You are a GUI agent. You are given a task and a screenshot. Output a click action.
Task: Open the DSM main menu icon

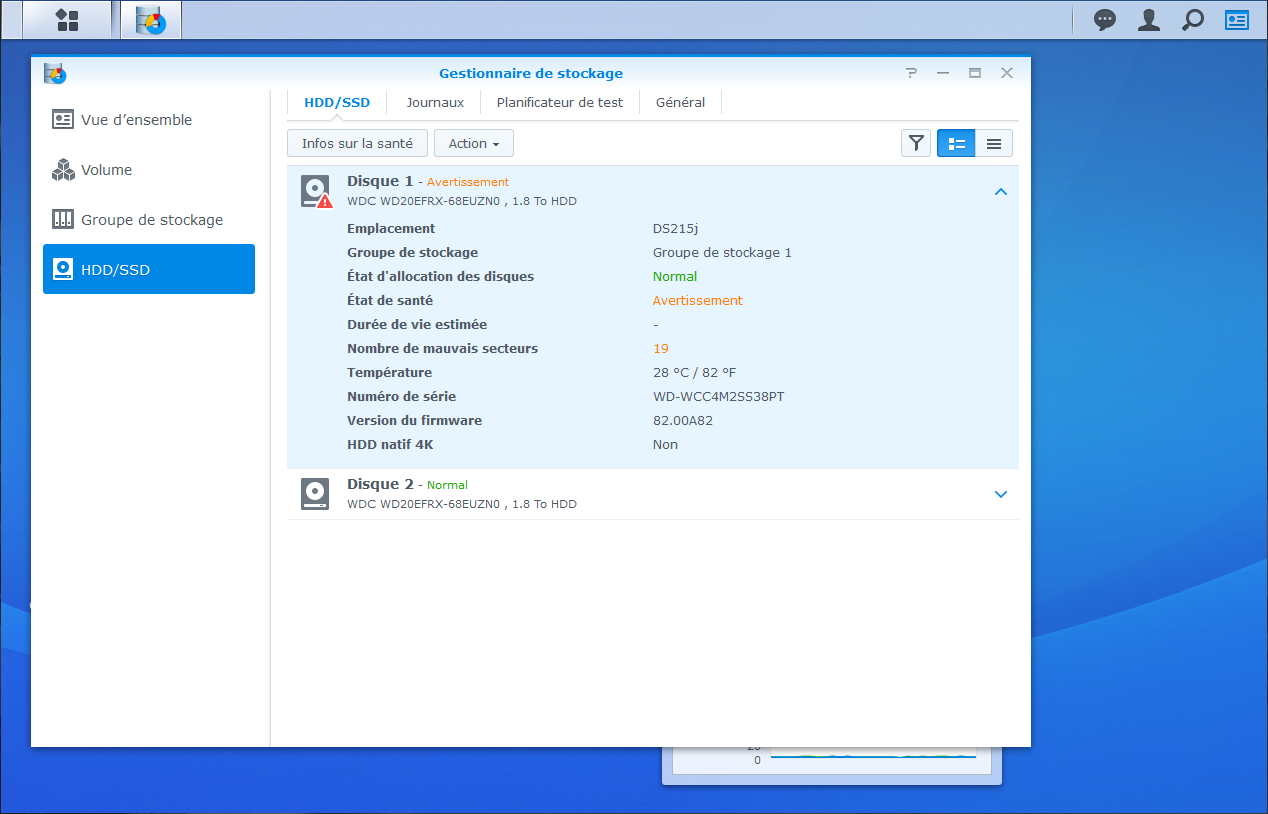pos(67,20)
